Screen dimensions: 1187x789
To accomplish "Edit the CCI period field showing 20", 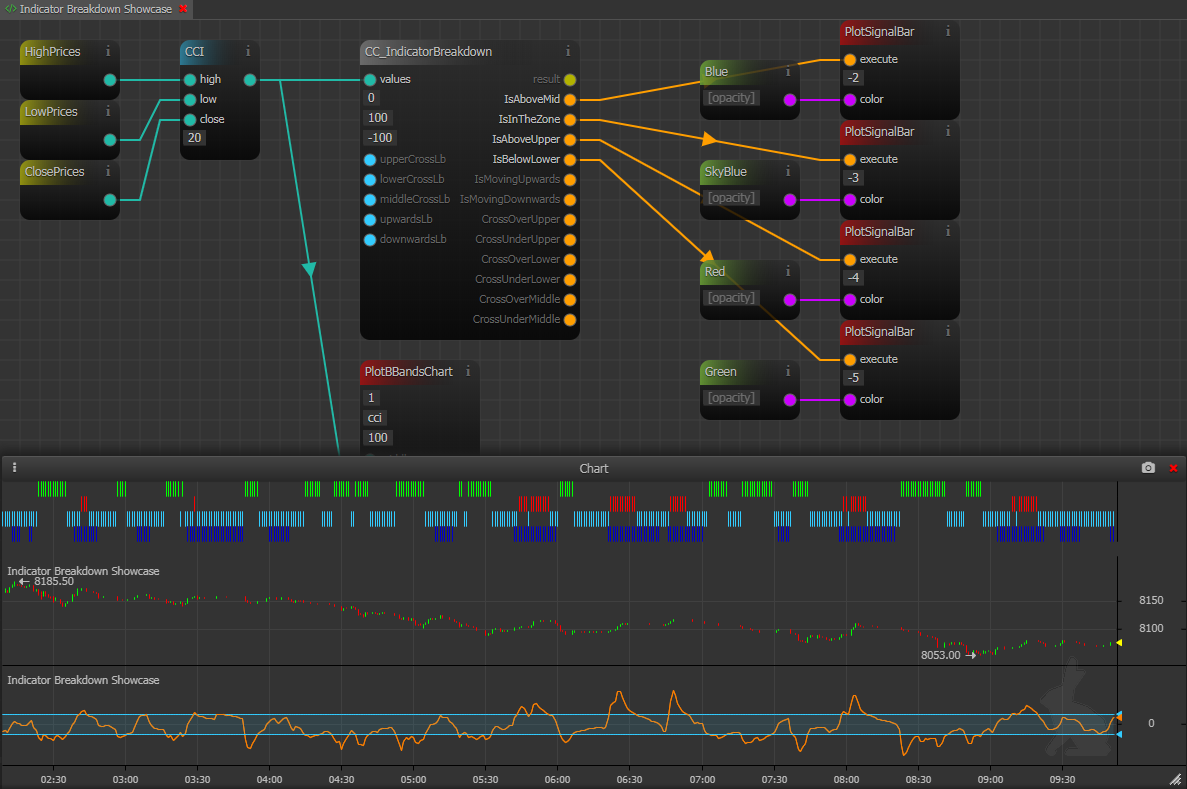I will (195, 138).
